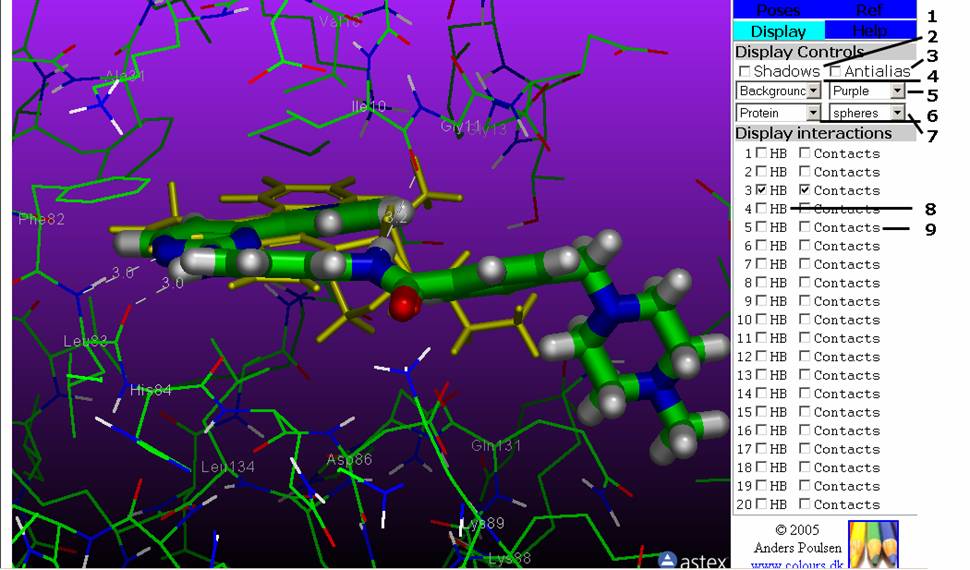
Task: Open the Background dropdown
Action: point(778,91)
